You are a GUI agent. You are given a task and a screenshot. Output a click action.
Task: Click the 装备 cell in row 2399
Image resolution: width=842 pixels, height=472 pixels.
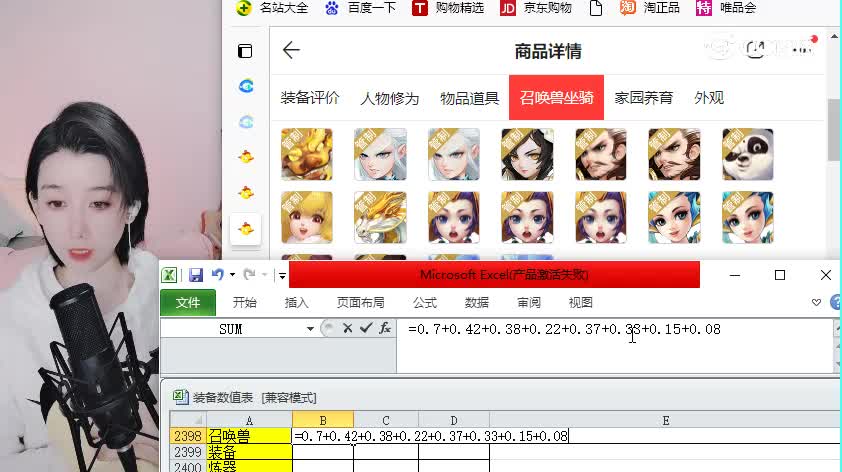[249, 452]
